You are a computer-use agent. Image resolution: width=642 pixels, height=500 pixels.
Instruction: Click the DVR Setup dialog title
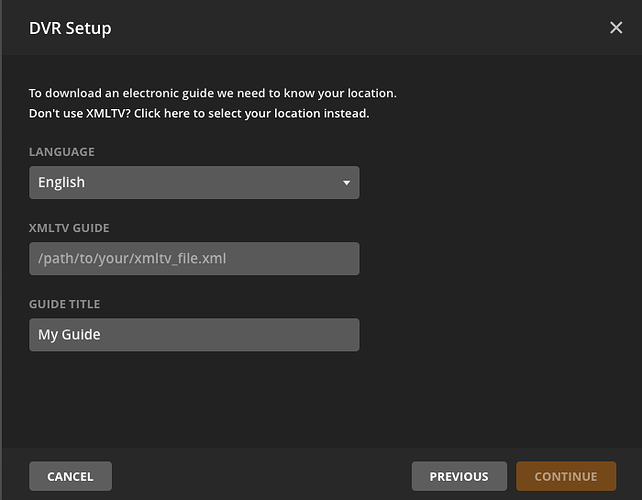(x=70, y=28)
